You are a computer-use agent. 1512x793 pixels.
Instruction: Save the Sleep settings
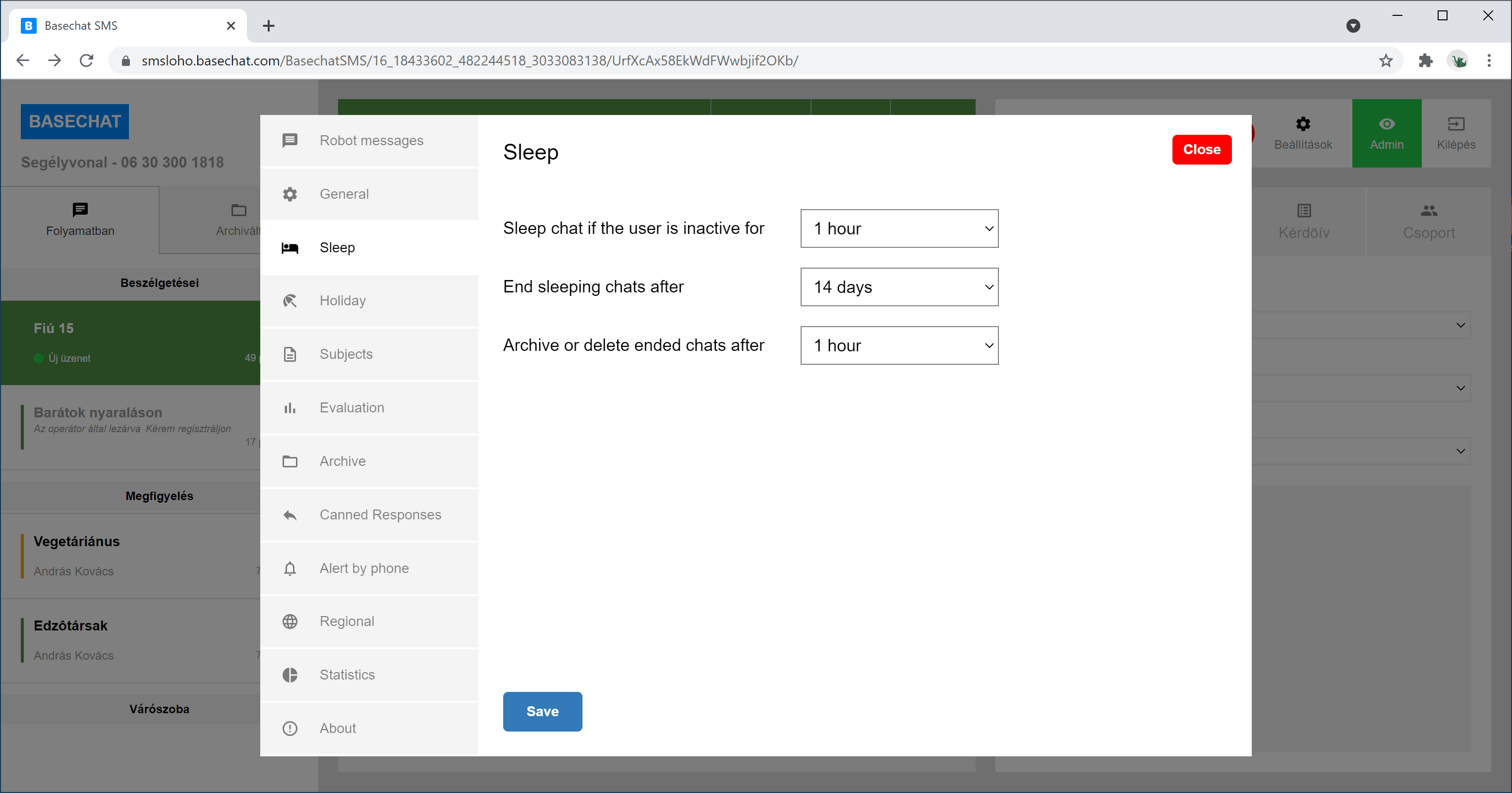point(542,711)
